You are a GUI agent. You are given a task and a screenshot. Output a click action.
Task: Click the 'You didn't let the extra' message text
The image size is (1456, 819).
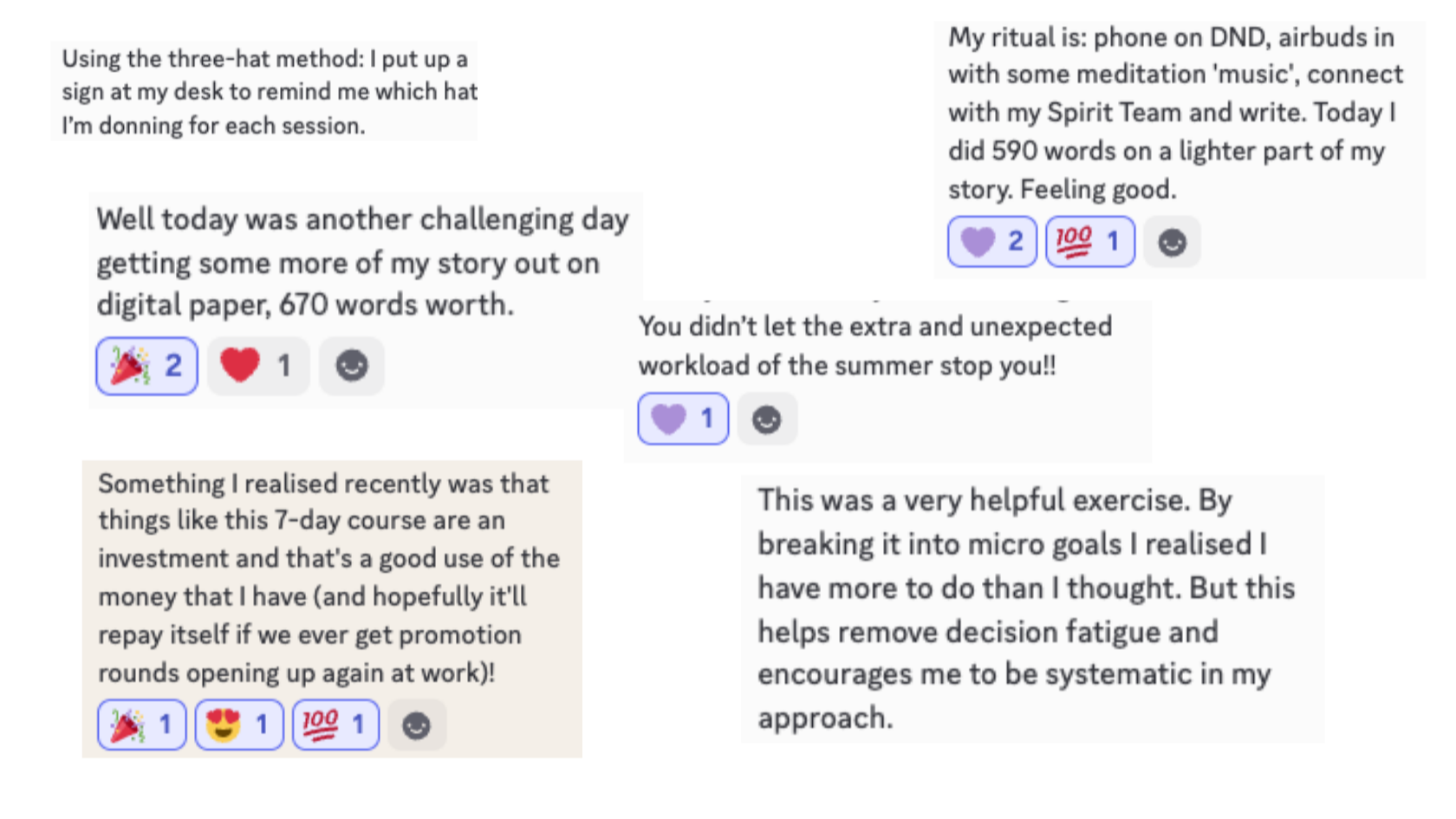(874, 328)
